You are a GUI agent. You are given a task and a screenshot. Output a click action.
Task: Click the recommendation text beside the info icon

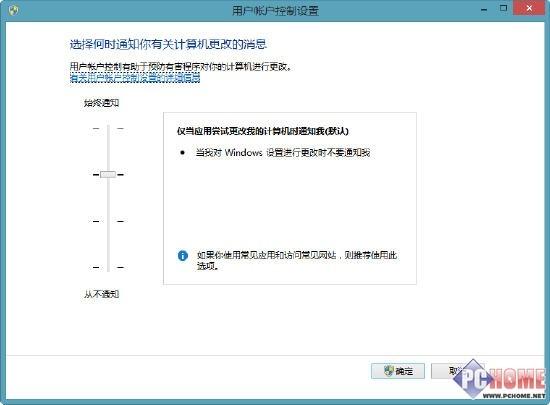coord(297,261)
